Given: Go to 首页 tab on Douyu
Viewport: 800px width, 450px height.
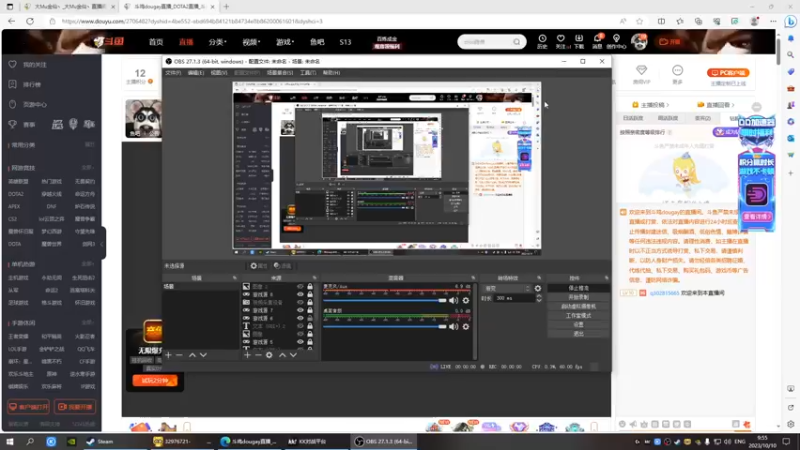Looking at the screenshot, I should coord(156,42).
